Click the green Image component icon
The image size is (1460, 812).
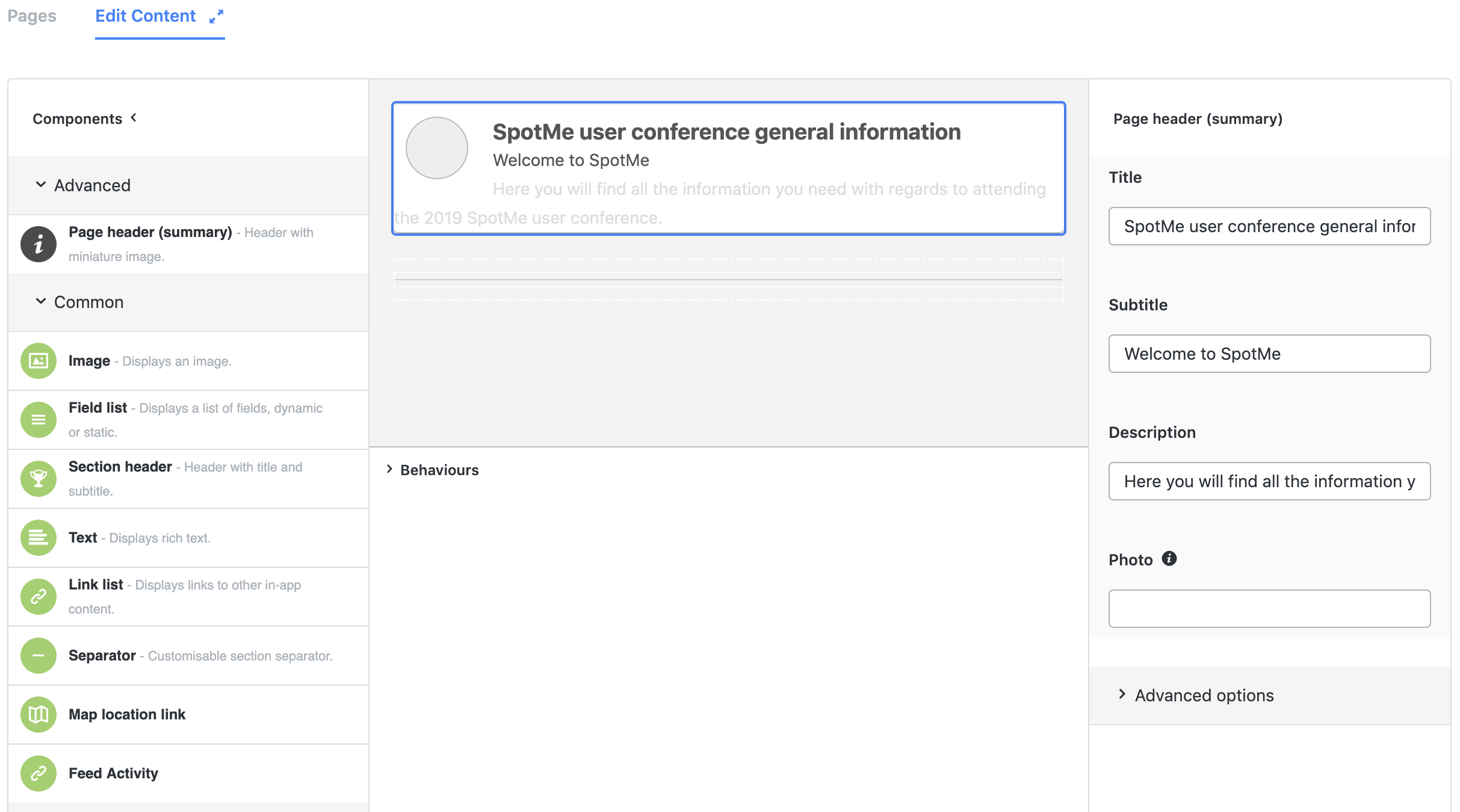click(x=39, y=361)
